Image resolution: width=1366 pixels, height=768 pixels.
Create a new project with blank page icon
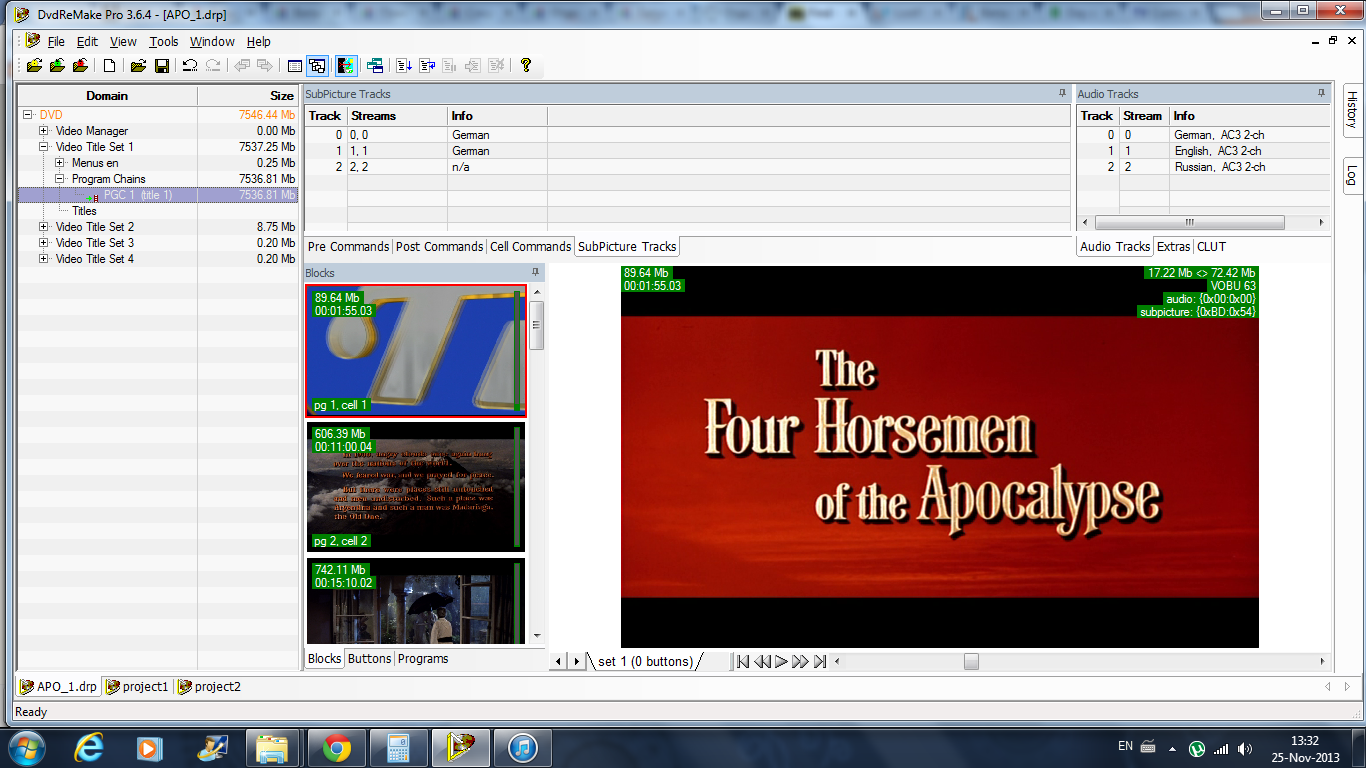[x=110, y=66]
